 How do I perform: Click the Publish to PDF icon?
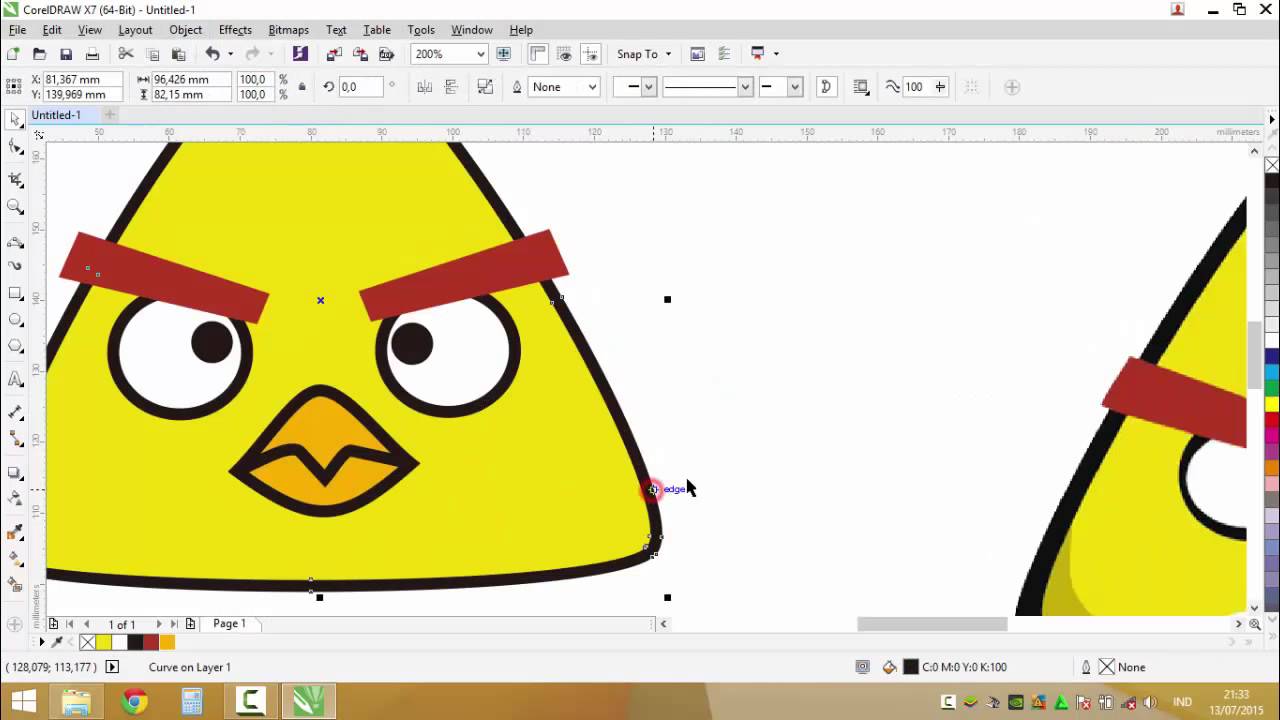pyautogui.click(x=386, y=54)
